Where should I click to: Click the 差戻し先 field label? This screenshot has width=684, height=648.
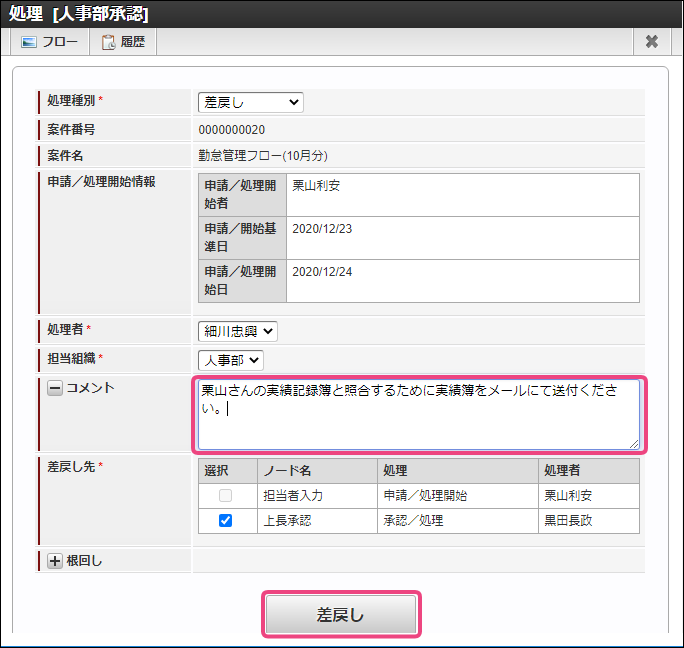(x=71, y=467)
